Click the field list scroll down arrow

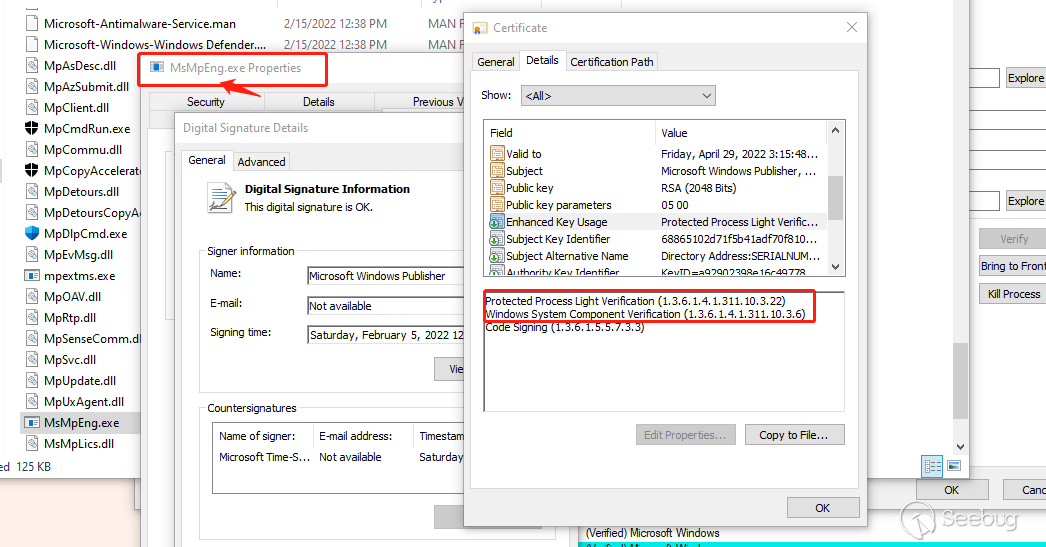[x=836, y=268]
